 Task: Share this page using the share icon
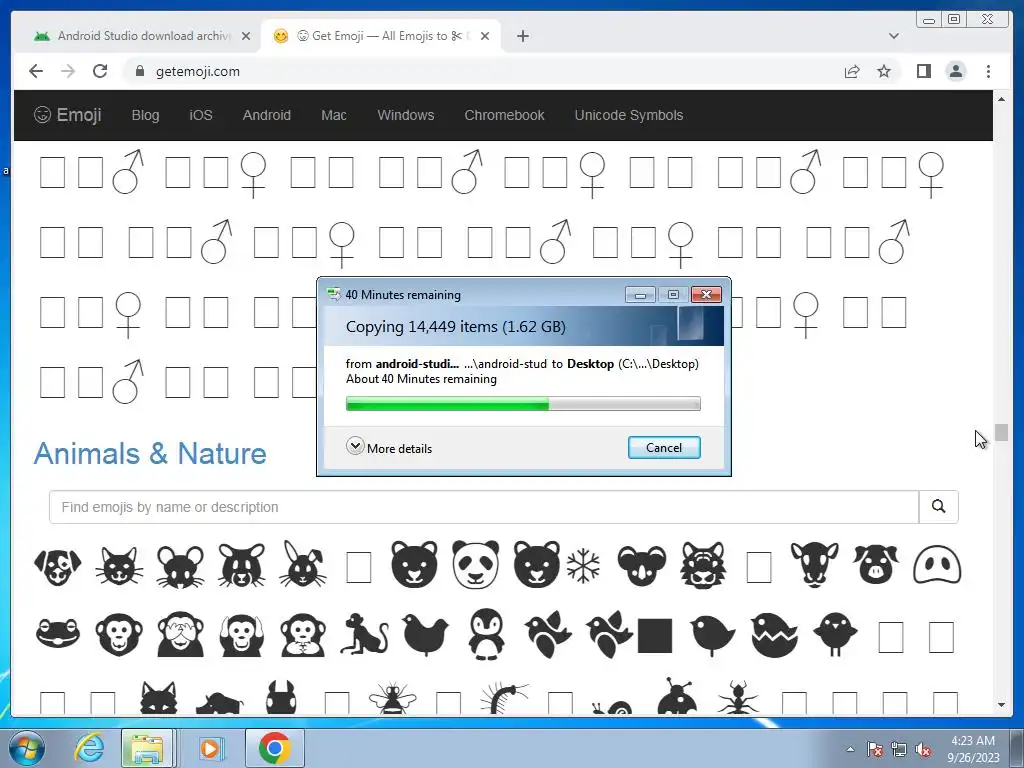[x=852, y=71]
